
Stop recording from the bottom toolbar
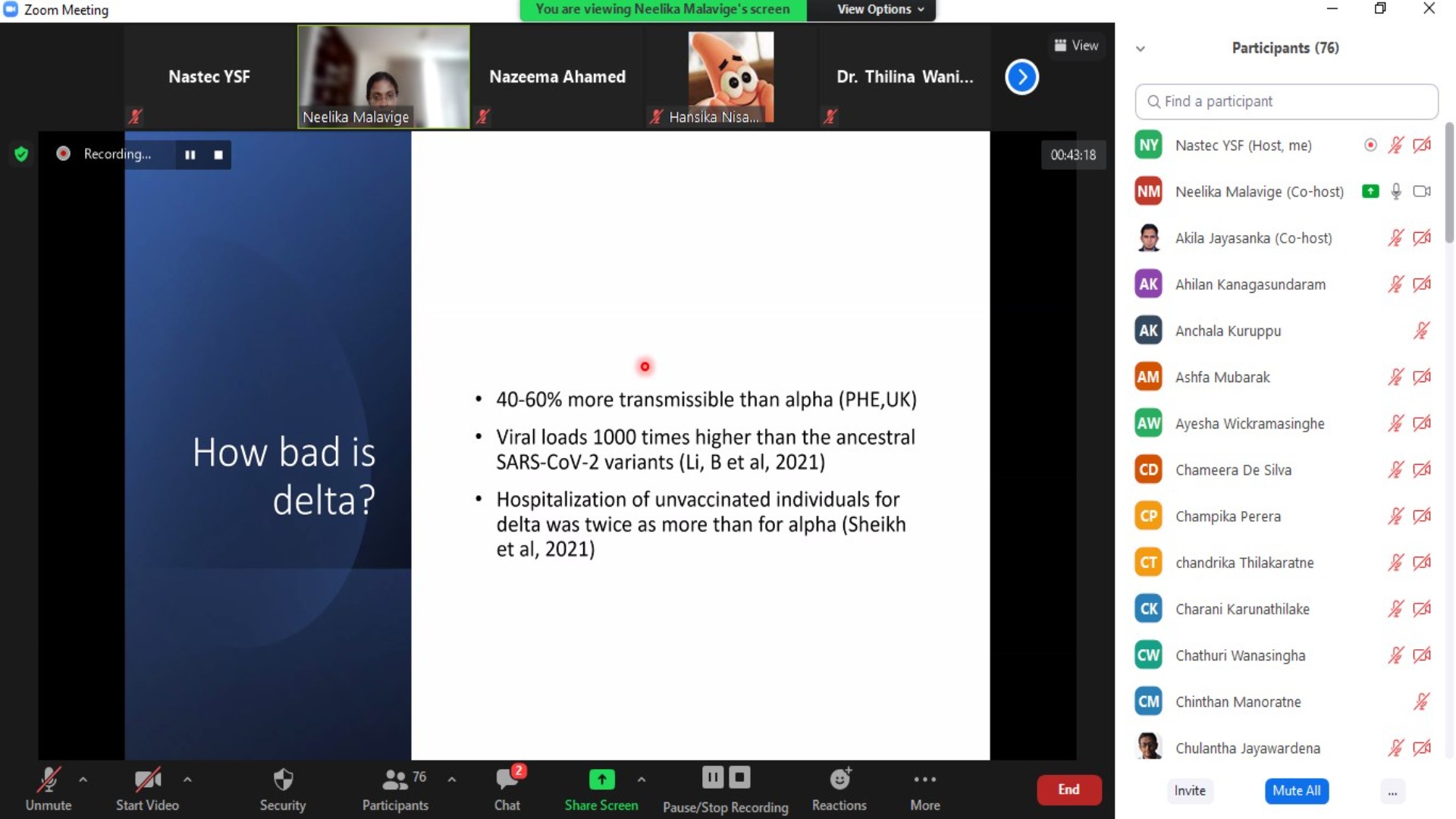(739, 777)
